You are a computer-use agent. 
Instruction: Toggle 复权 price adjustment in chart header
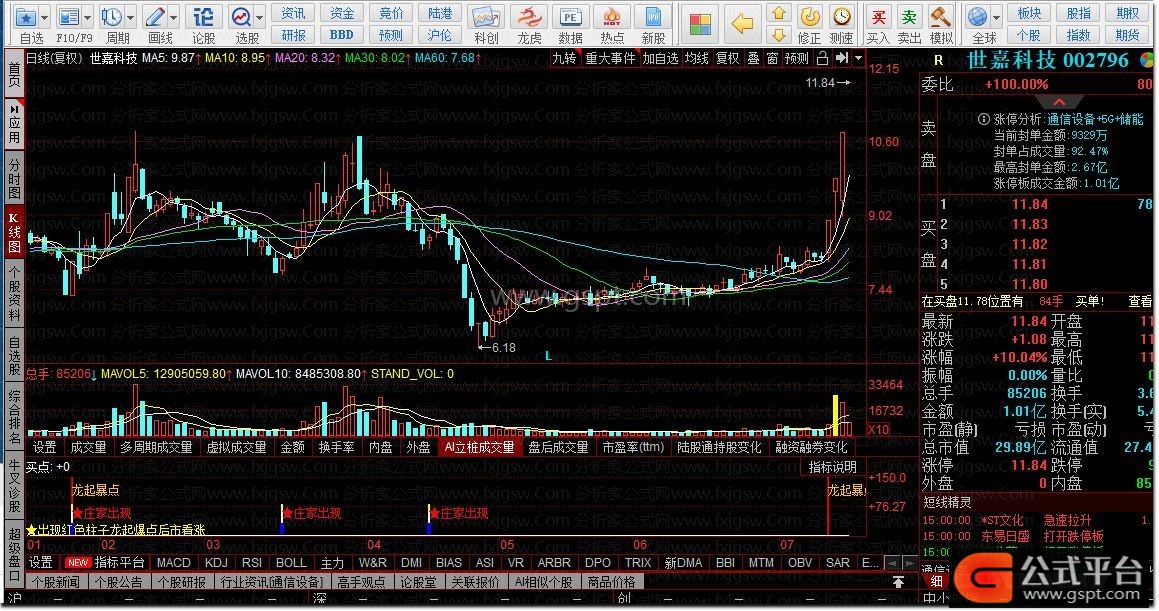pos(727,58)
